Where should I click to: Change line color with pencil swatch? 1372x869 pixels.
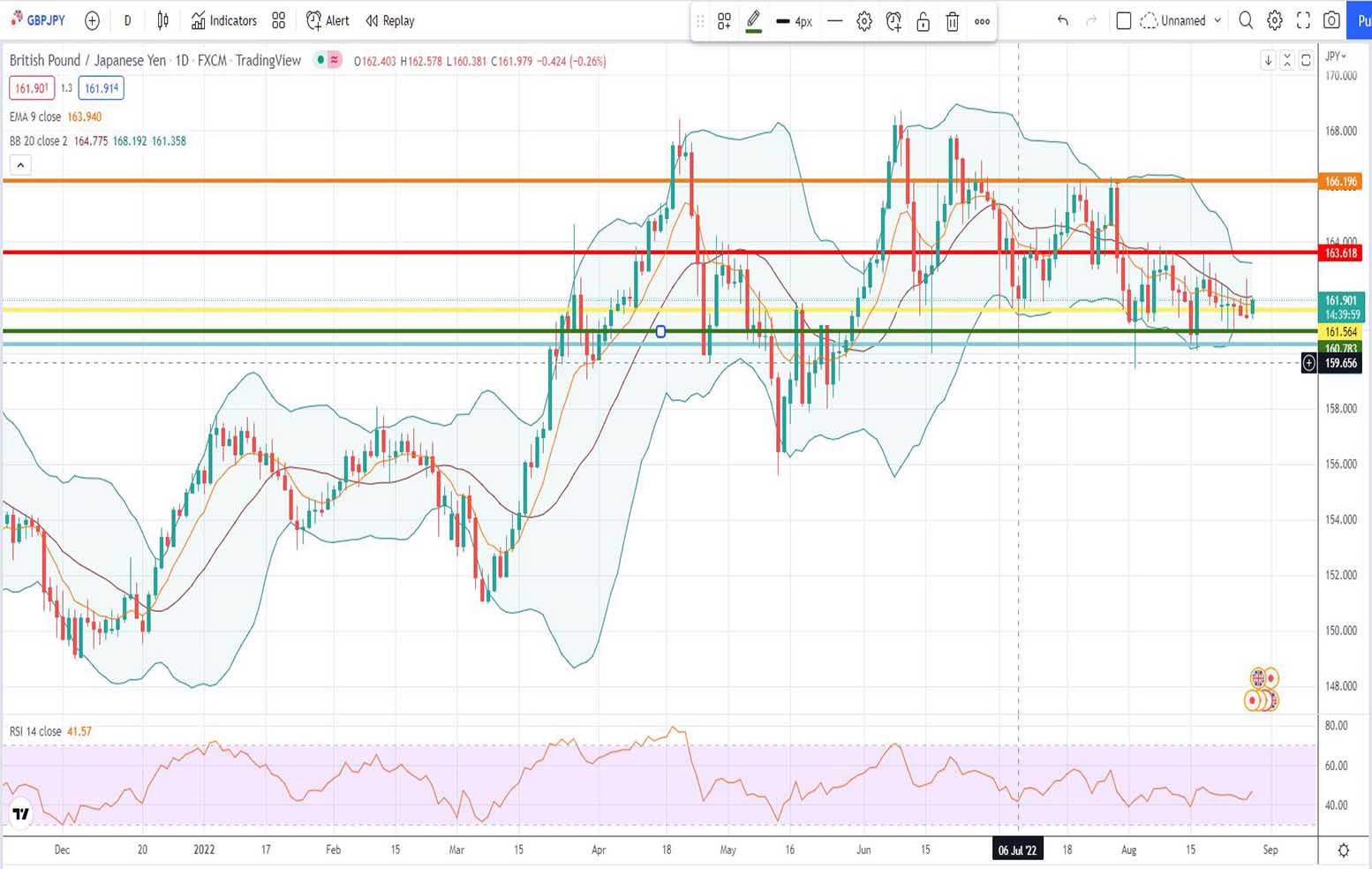(753, 21)
